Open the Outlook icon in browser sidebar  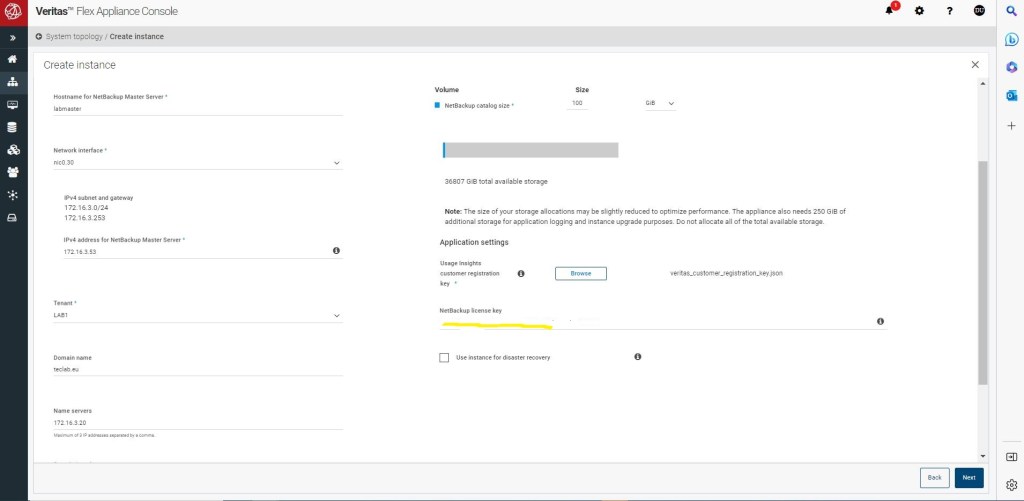(1011, 95)
